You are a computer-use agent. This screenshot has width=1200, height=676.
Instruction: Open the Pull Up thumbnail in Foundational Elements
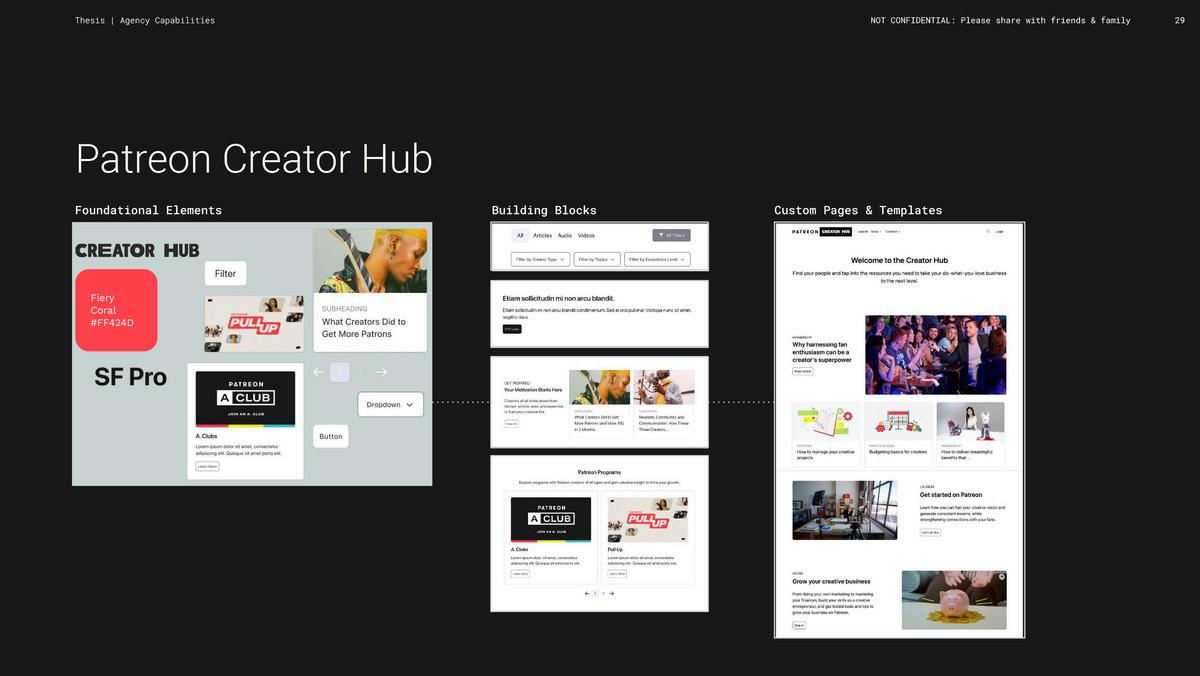(254, 324)
